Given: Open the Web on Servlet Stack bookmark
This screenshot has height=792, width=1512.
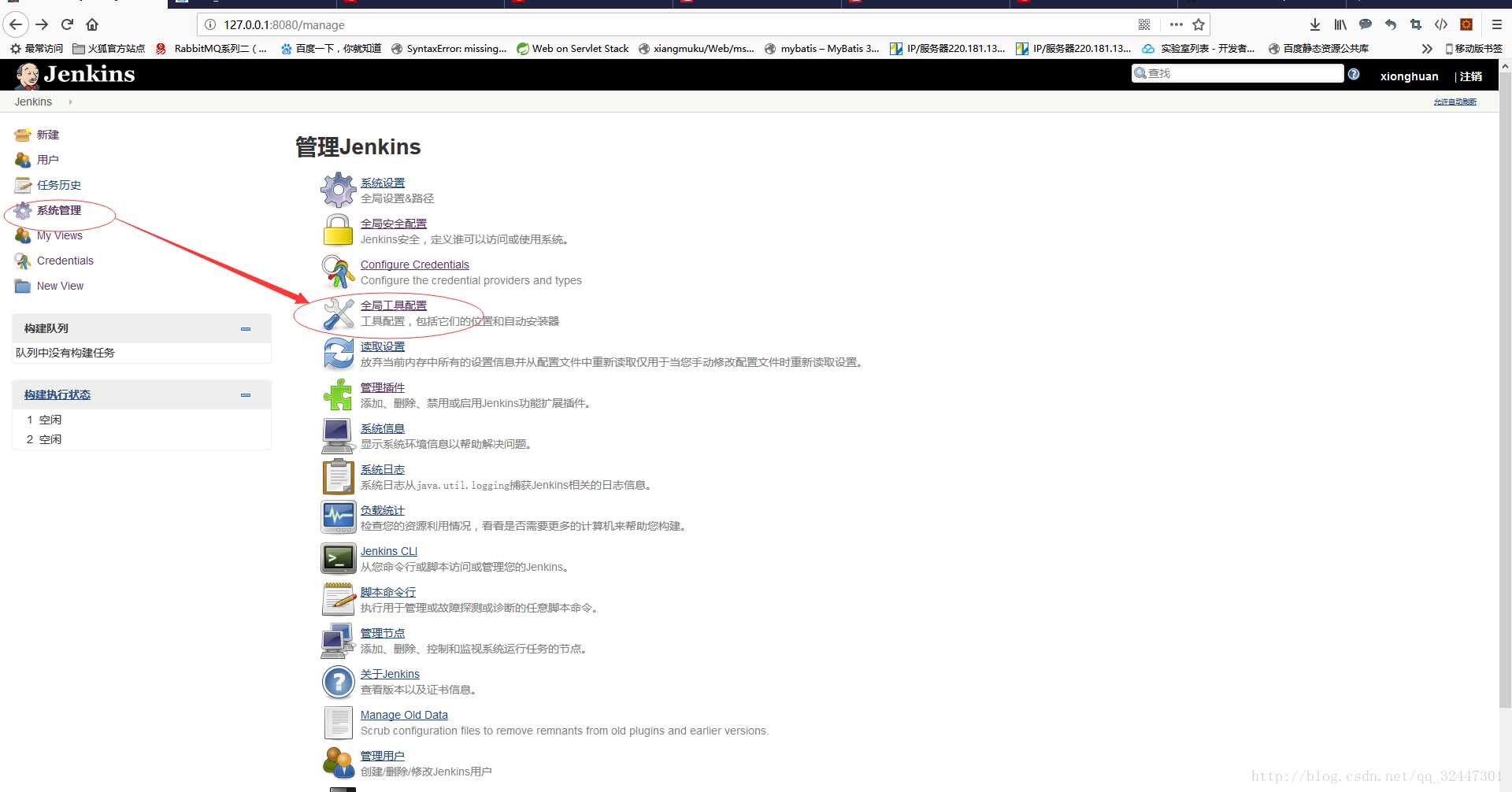Looking at the screenshot, I should click(x=573, y=49).
